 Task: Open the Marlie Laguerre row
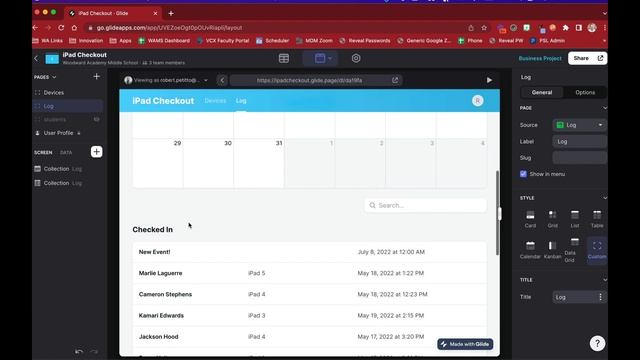point(309,273)
